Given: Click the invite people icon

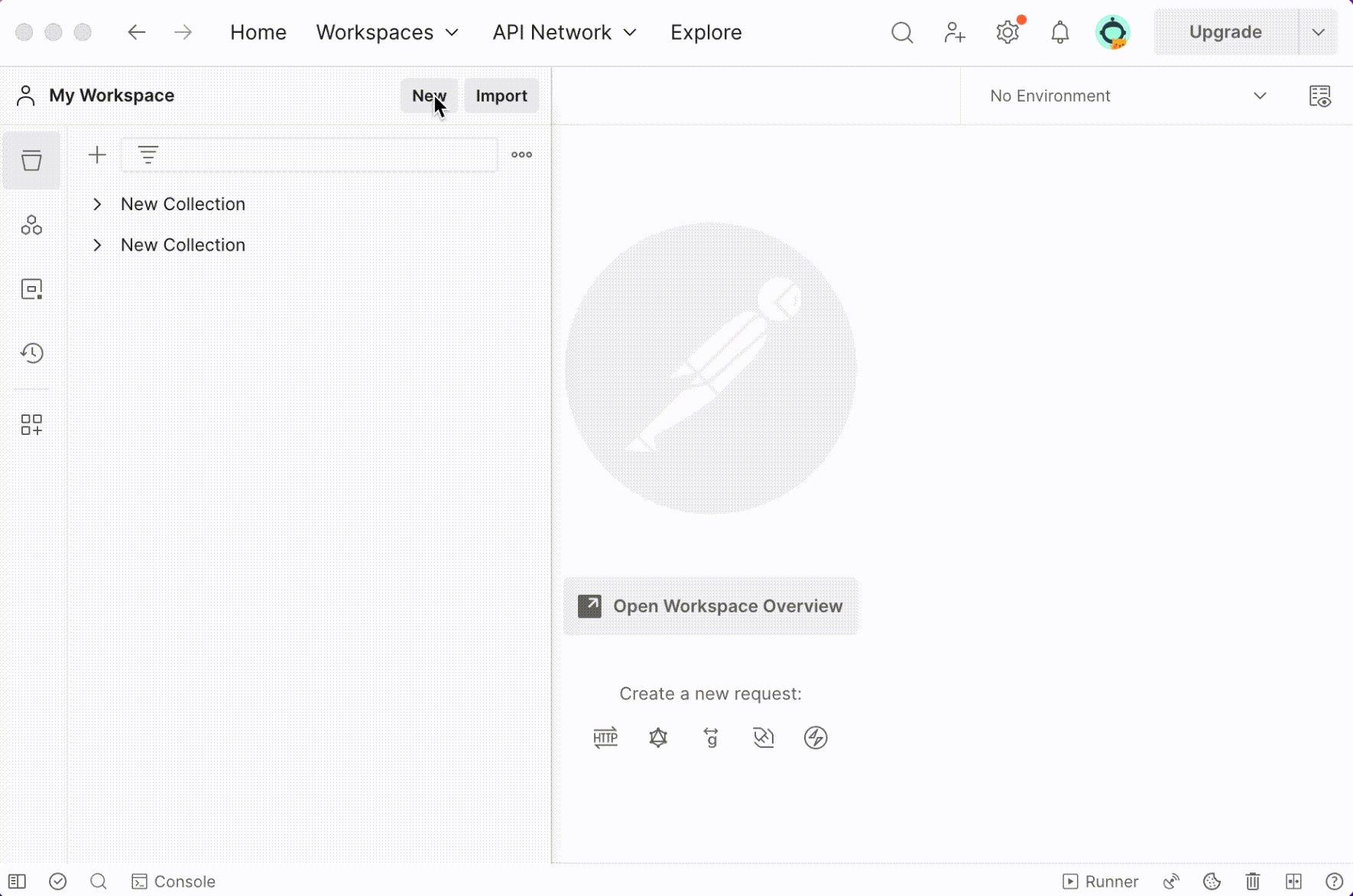Looking at the screenshot, I should click(x=955, y=32).
